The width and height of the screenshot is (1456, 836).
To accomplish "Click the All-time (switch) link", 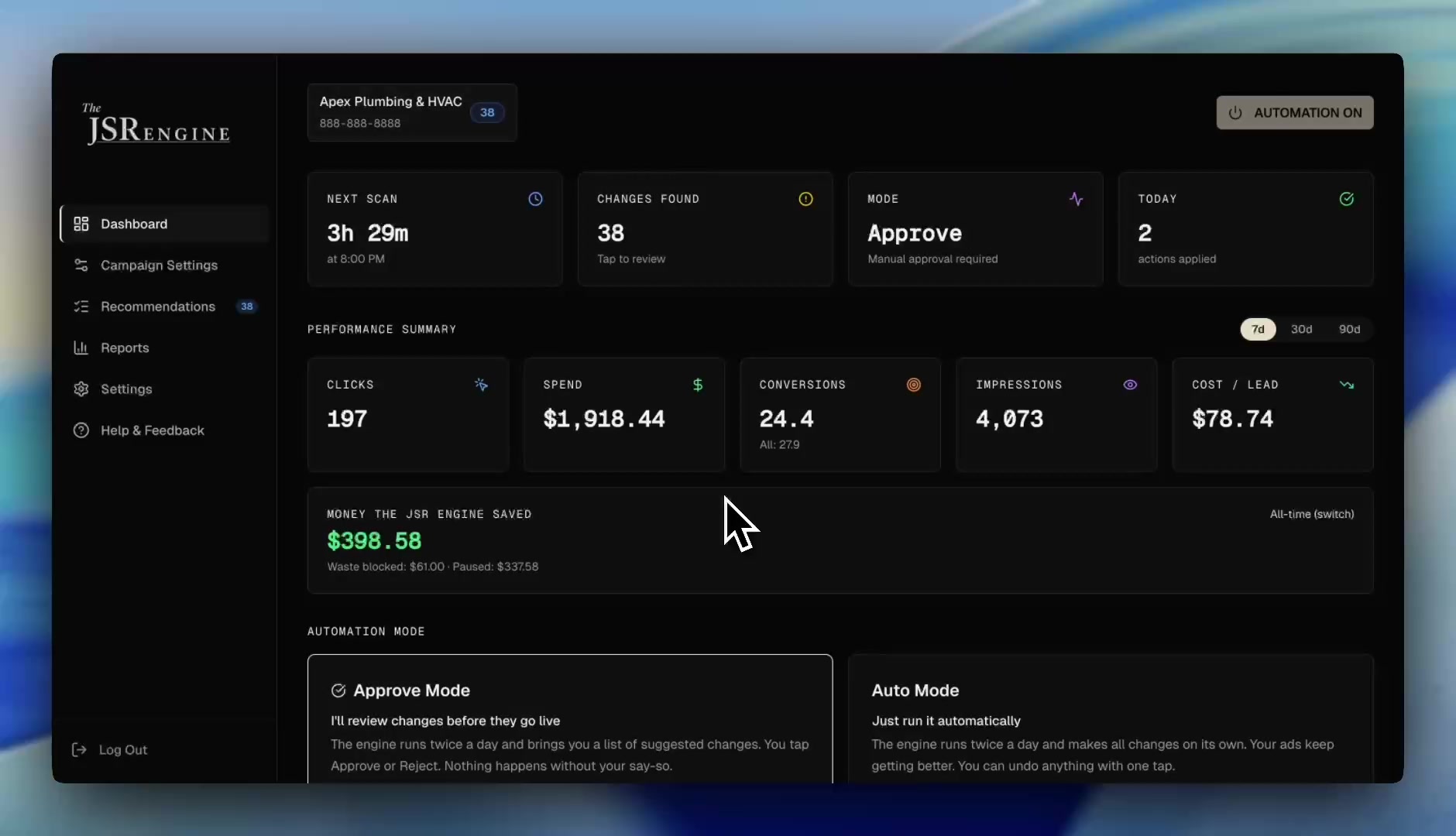I will click(1311, 514).
